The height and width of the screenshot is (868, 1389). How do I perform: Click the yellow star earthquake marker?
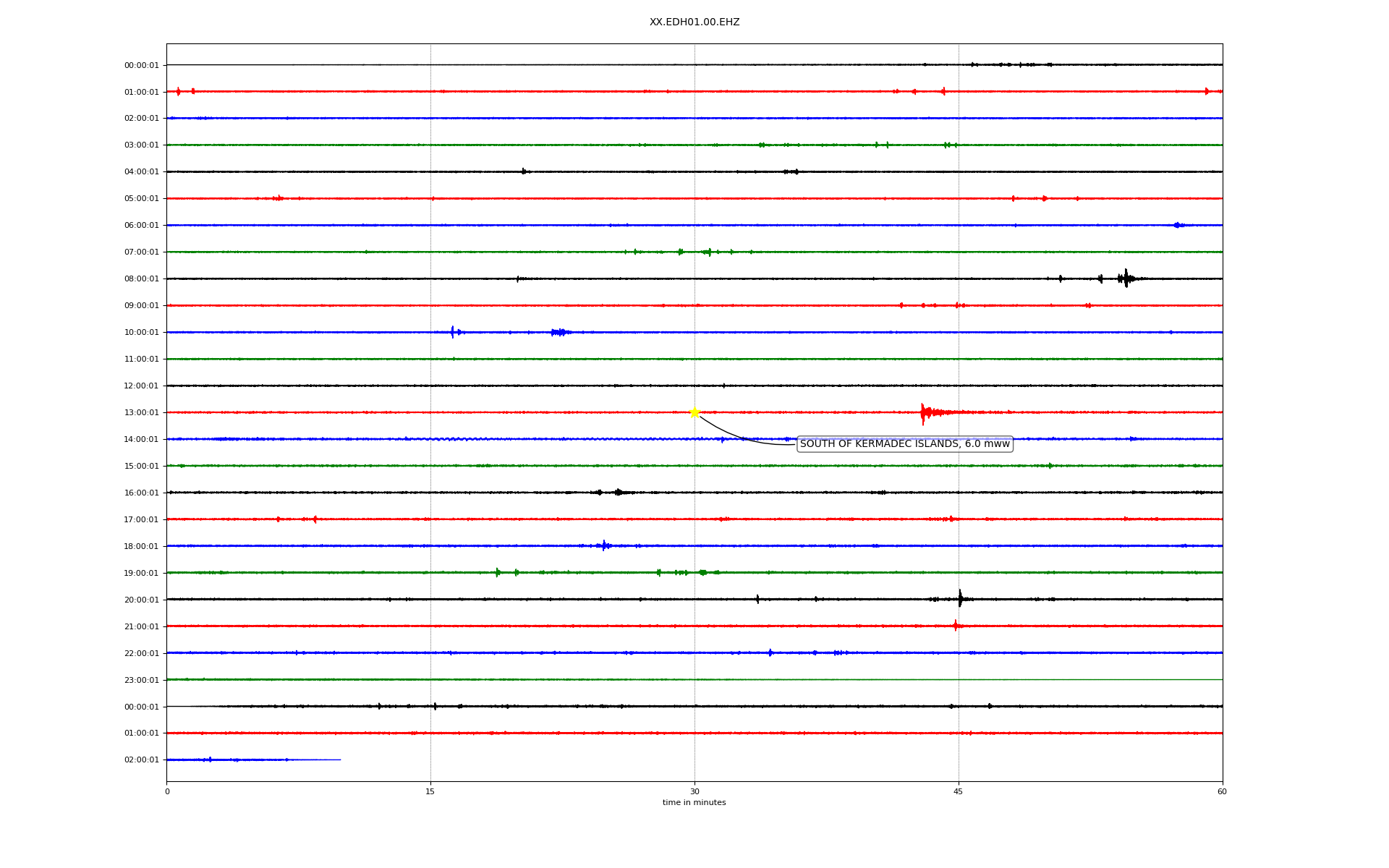point(694,412)
